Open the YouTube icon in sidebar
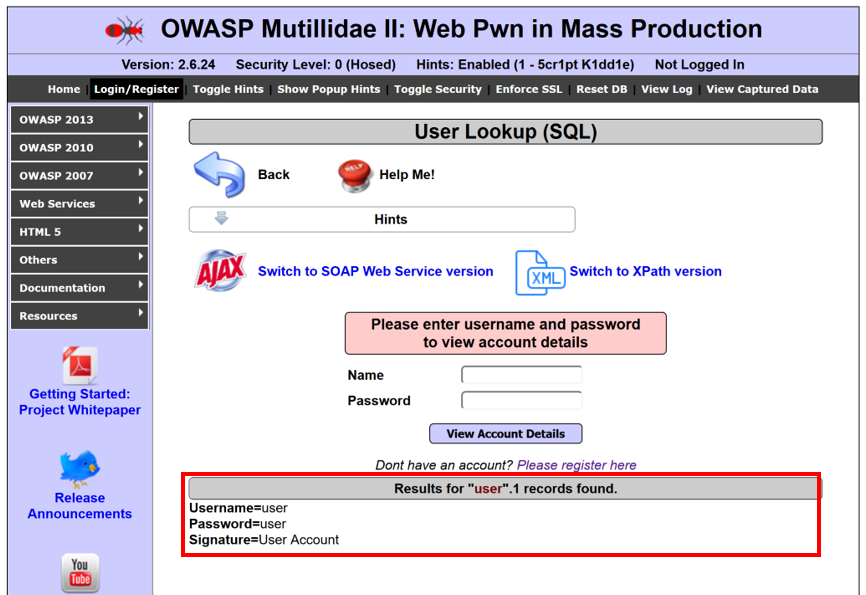 [x=80, y=573]
